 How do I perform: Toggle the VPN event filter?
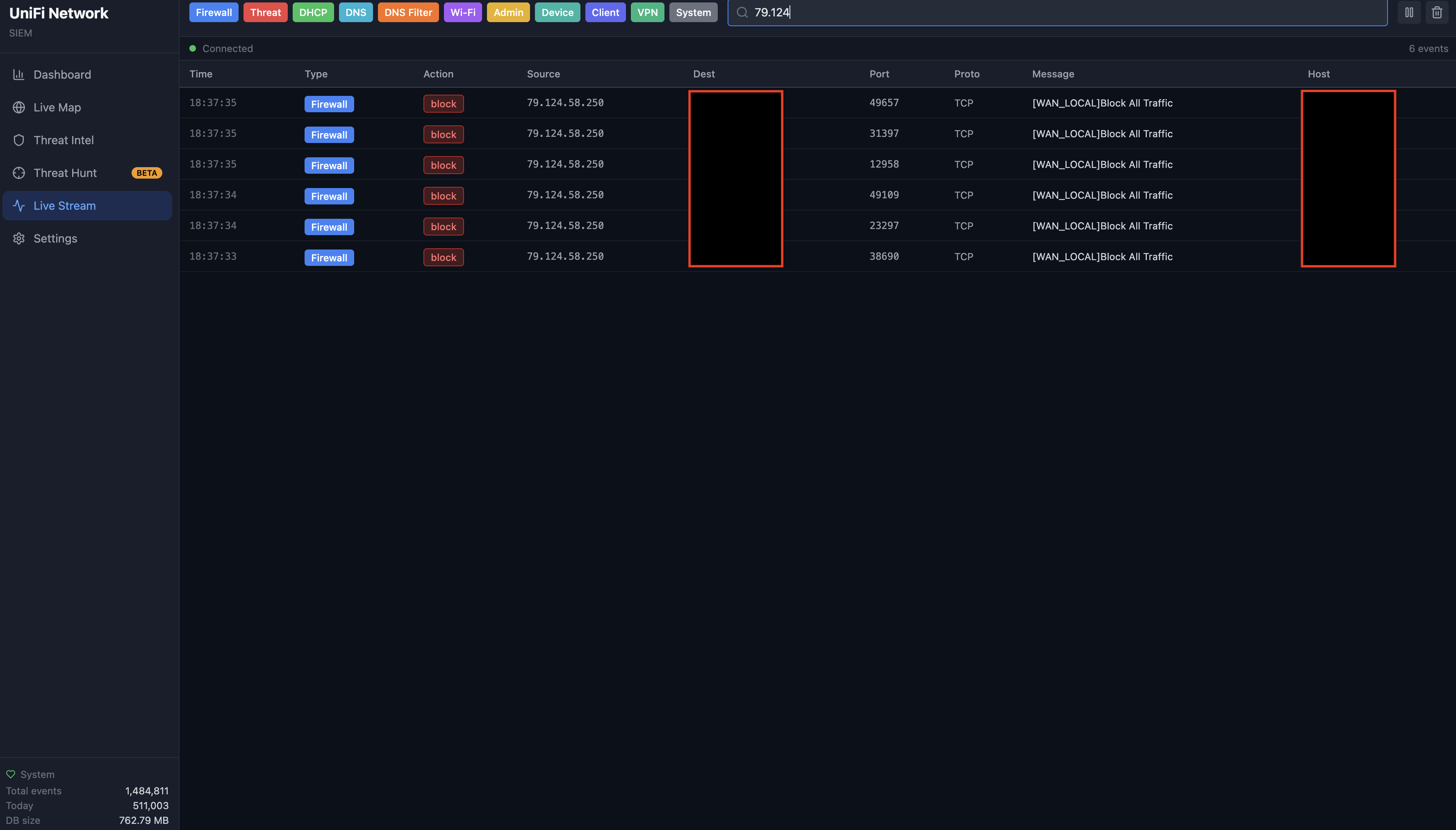click(647, 13)
